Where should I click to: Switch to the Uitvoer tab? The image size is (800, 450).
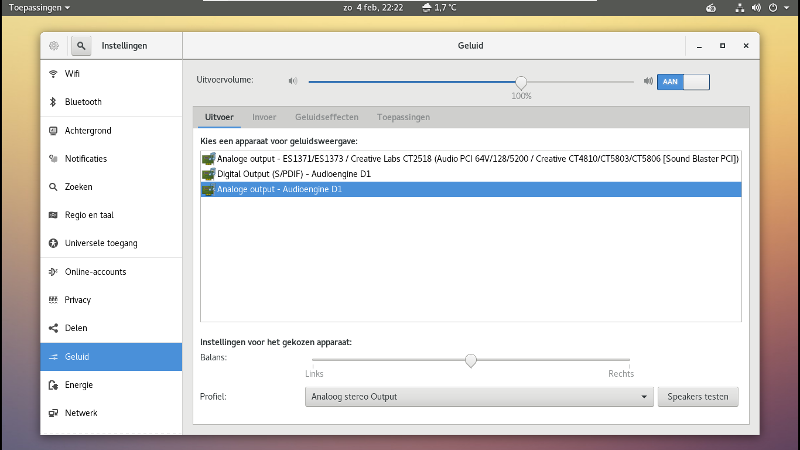point(219,117)
